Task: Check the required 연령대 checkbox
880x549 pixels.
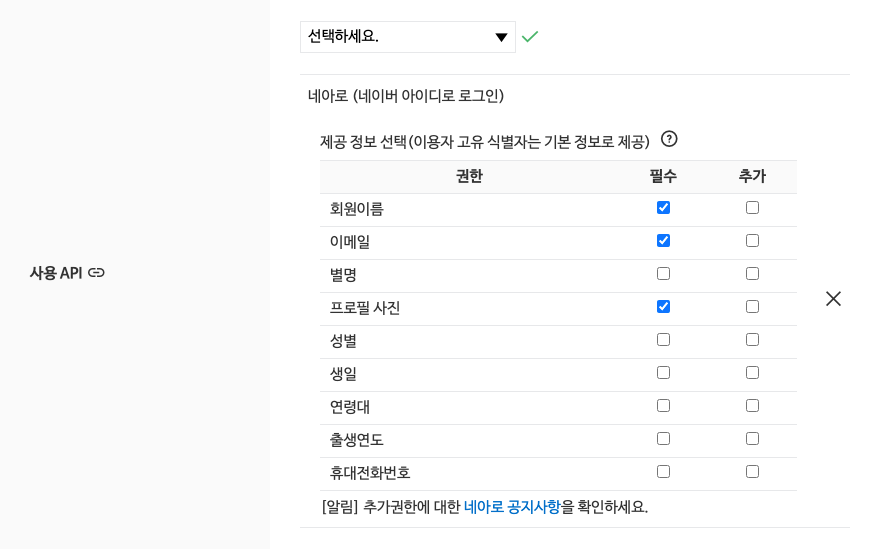Action: click(x=663, y=406)
